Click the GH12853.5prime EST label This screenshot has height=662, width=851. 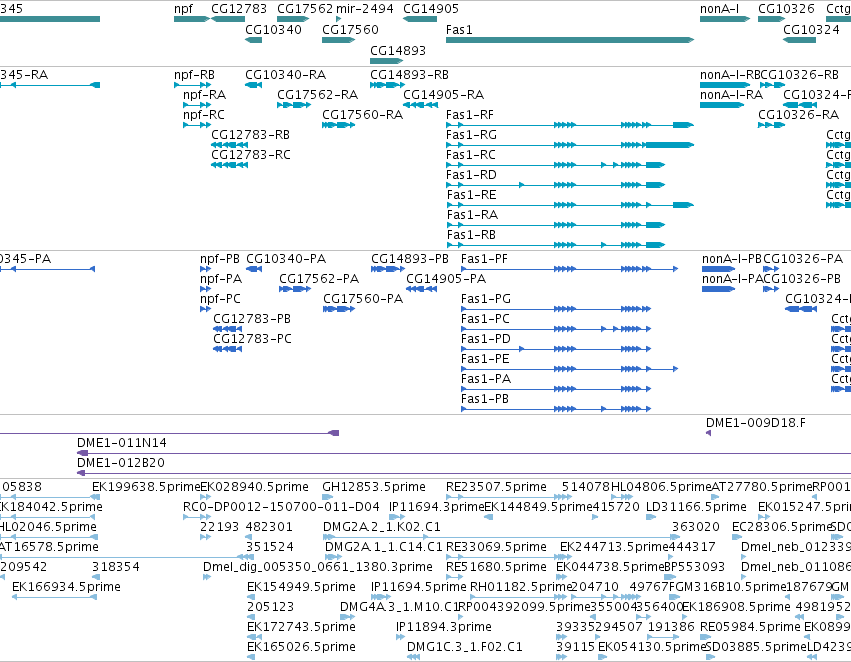pos(374,487)
